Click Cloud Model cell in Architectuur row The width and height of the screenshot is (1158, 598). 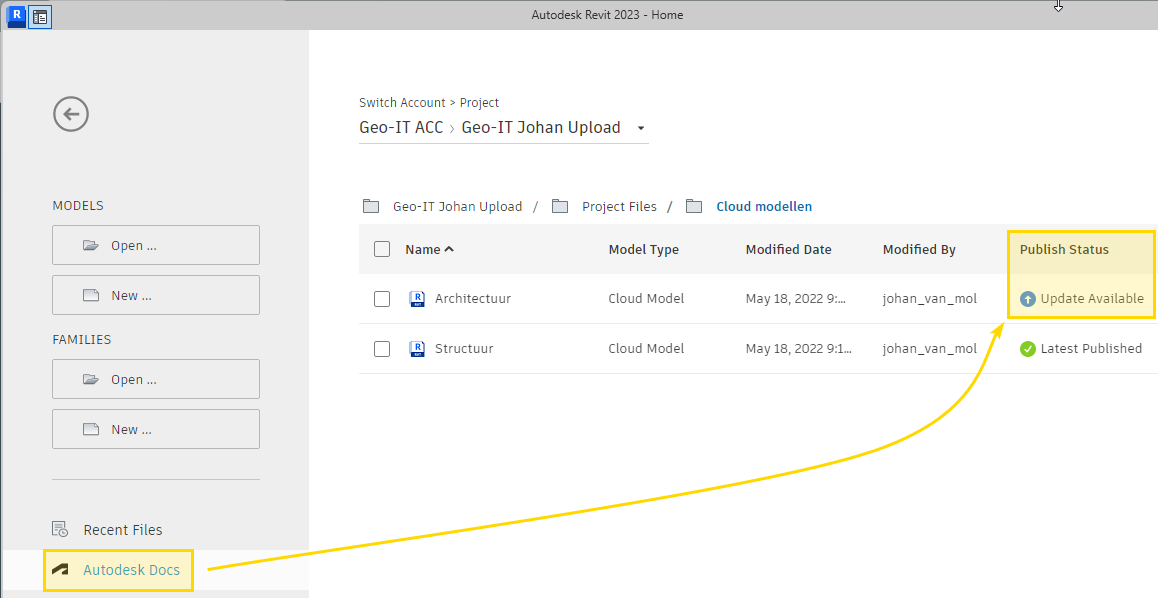coord(646,298)
